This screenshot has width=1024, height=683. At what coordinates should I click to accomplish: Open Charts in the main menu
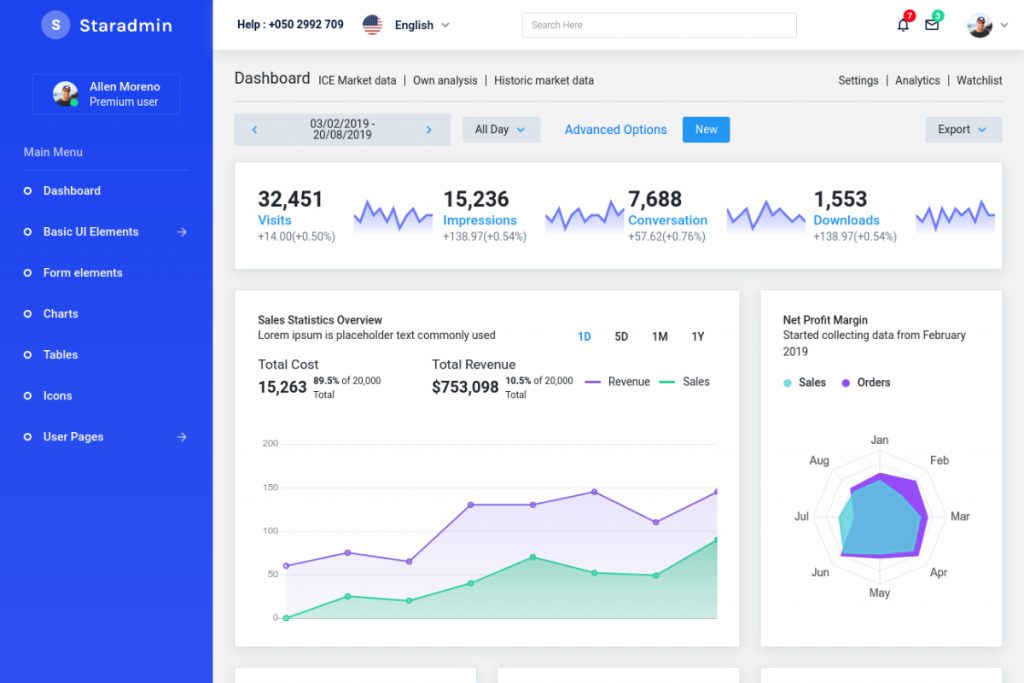click(x=60, y=313)
